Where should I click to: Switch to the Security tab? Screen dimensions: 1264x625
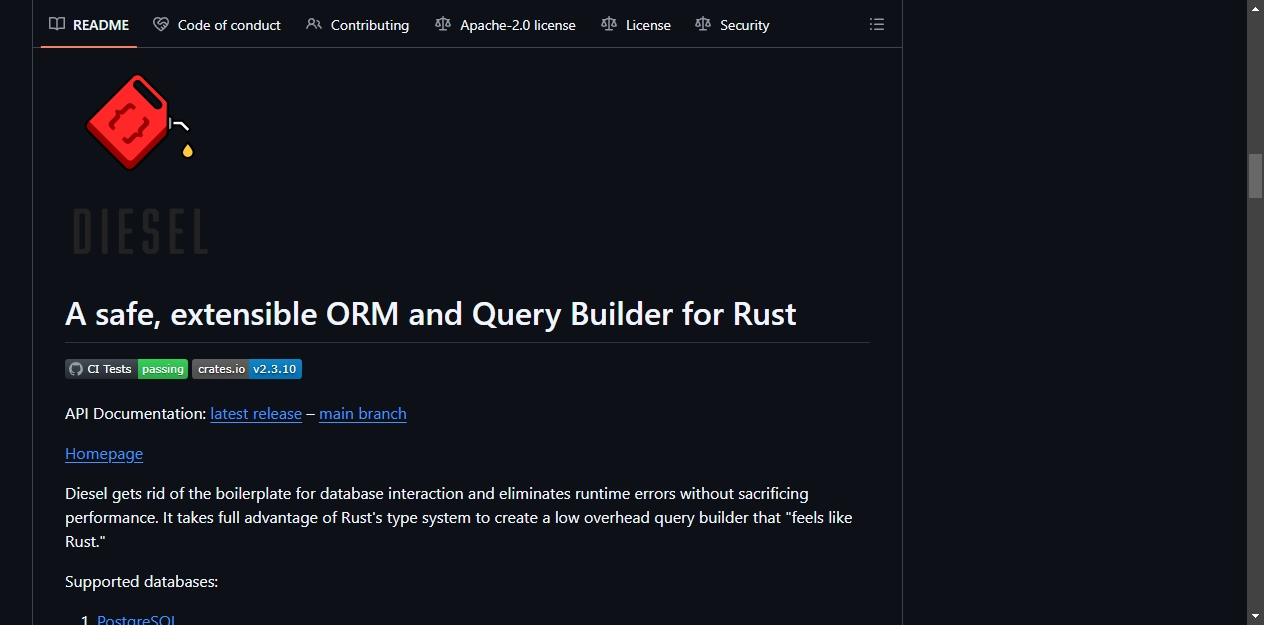[x=732, y=25]
